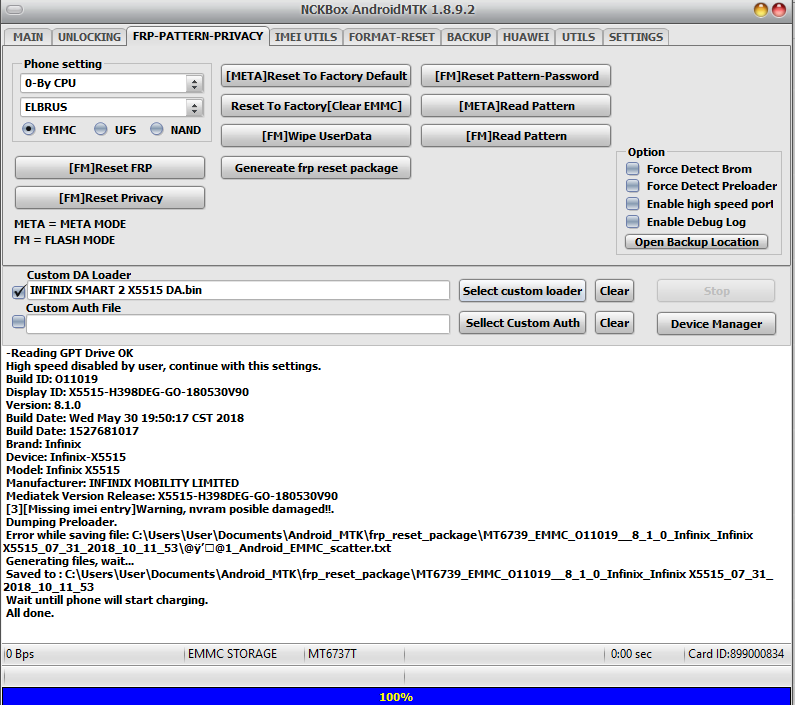
Task: Open the UTILS tab
Action: point(578,37)
